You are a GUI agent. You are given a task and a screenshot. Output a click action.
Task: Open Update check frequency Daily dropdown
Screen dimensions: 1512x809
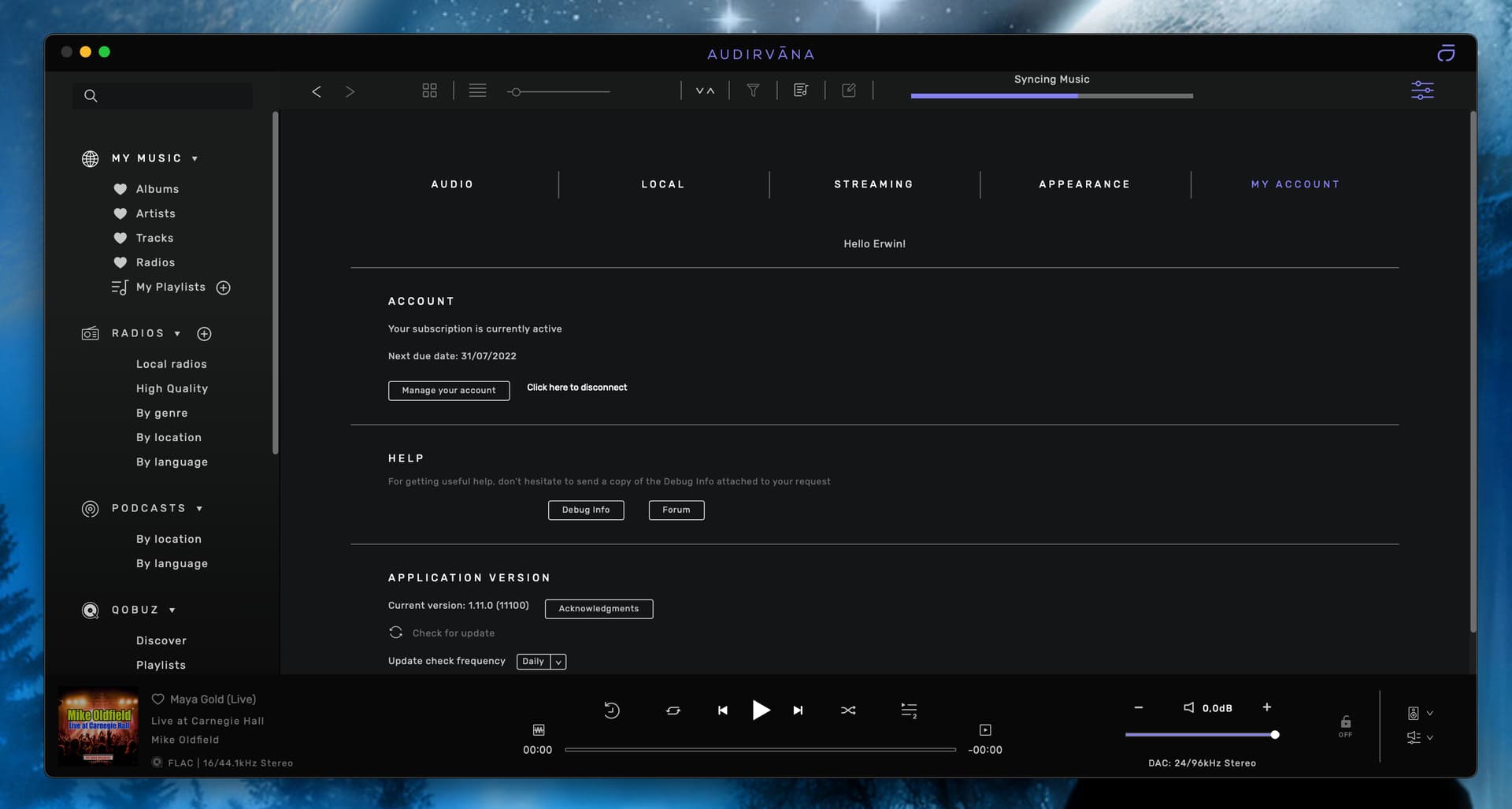[x=541, y=662]
